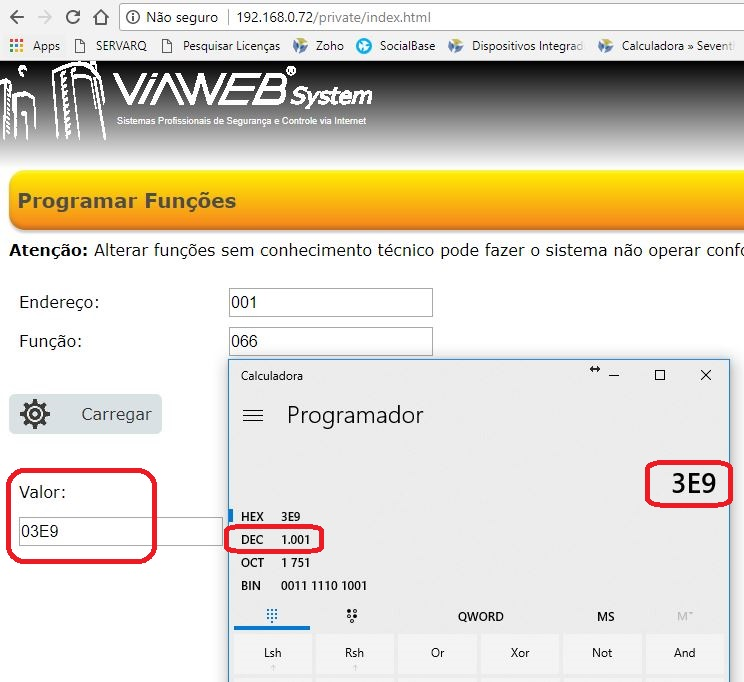This screenshot has width=744, height=682.
Task: Go to the browser home page icon
Action: [x=101, y=18]
